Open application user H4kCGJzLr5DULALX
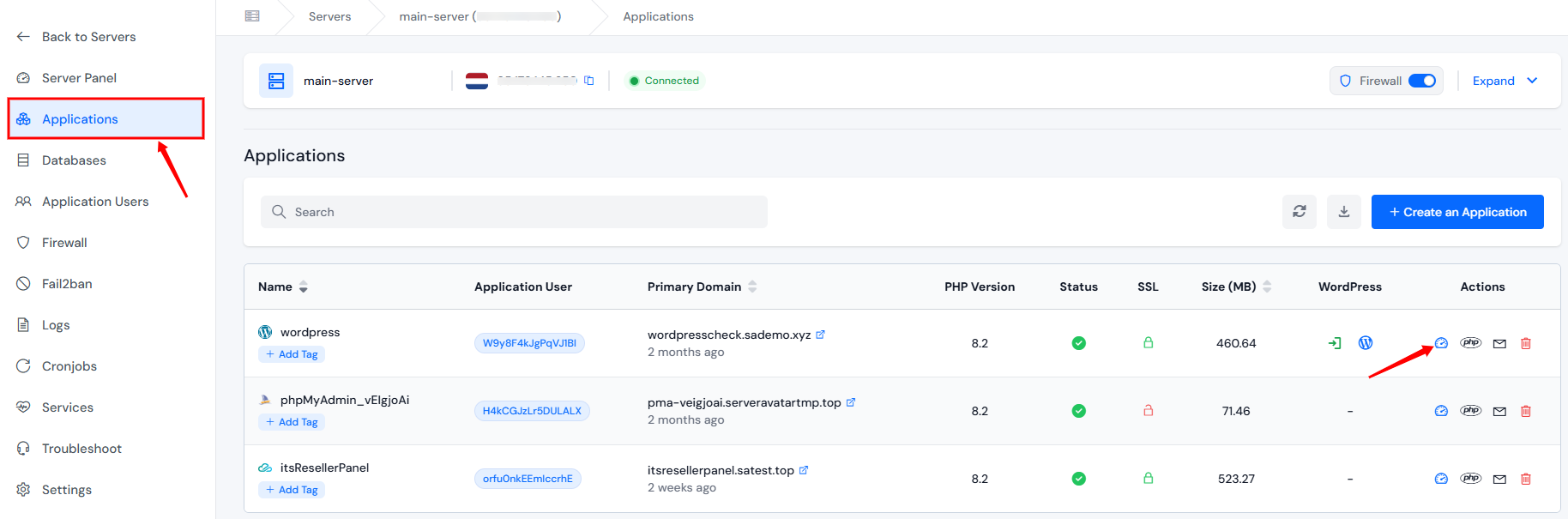Viewport: 1568px width, 519px height. (x=532, y=411)
